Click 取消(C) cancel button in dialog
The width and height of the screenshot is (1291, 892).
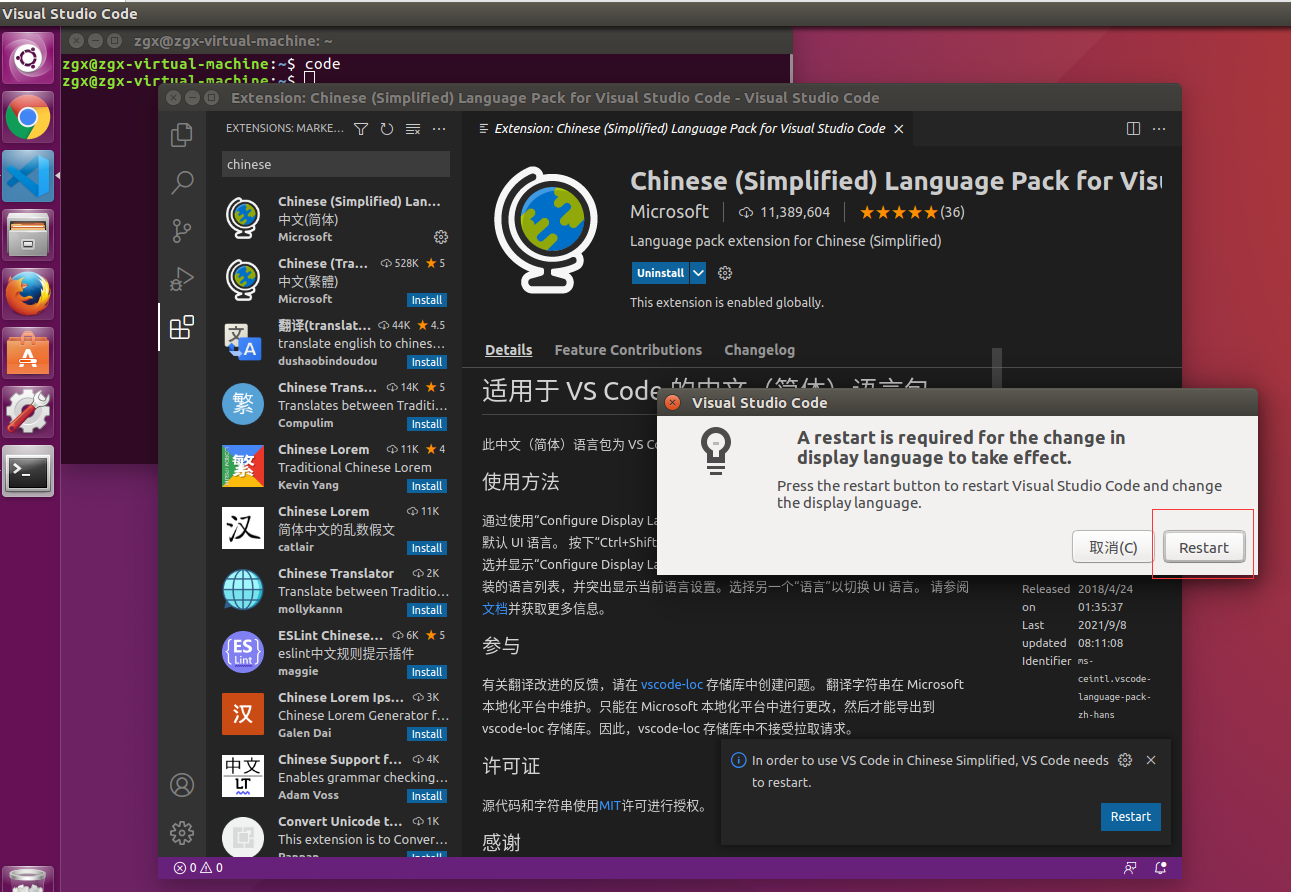(1113, 547)
